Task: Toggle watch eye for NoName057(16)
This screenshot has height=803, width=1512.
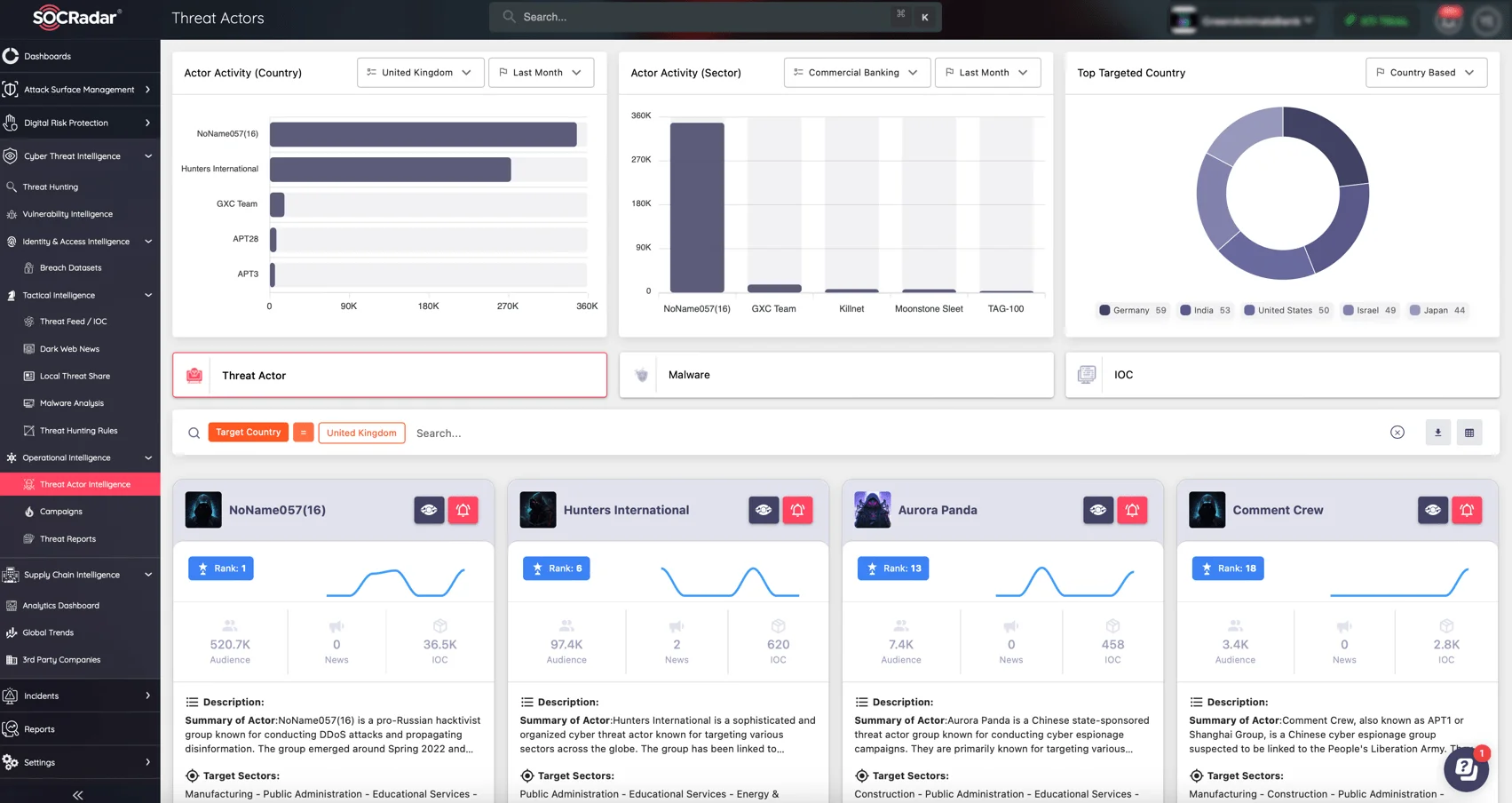Action: tap(429, 510)
